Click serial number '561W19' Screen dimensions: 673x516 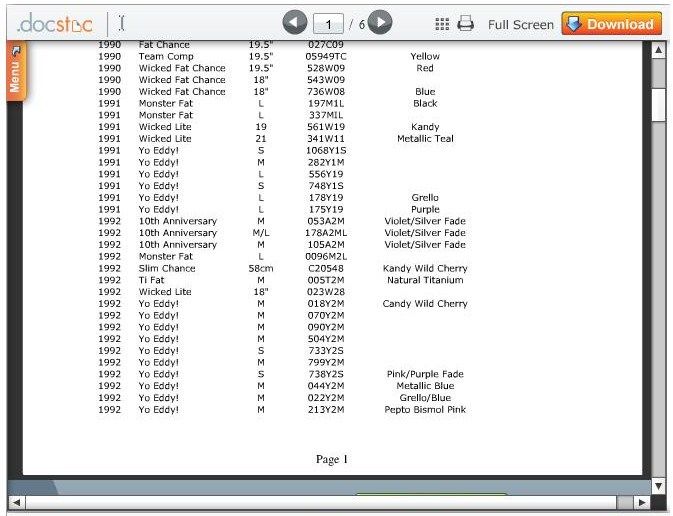(x=326, y=127)
